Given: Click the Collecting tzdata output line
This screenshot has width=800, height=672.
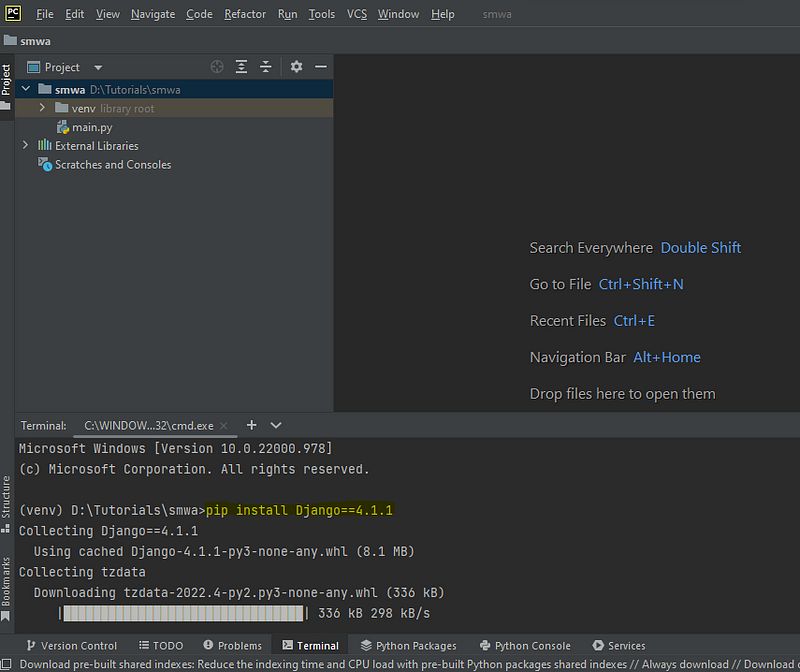Looking at the screenshot, I should (x=82, y=572).
